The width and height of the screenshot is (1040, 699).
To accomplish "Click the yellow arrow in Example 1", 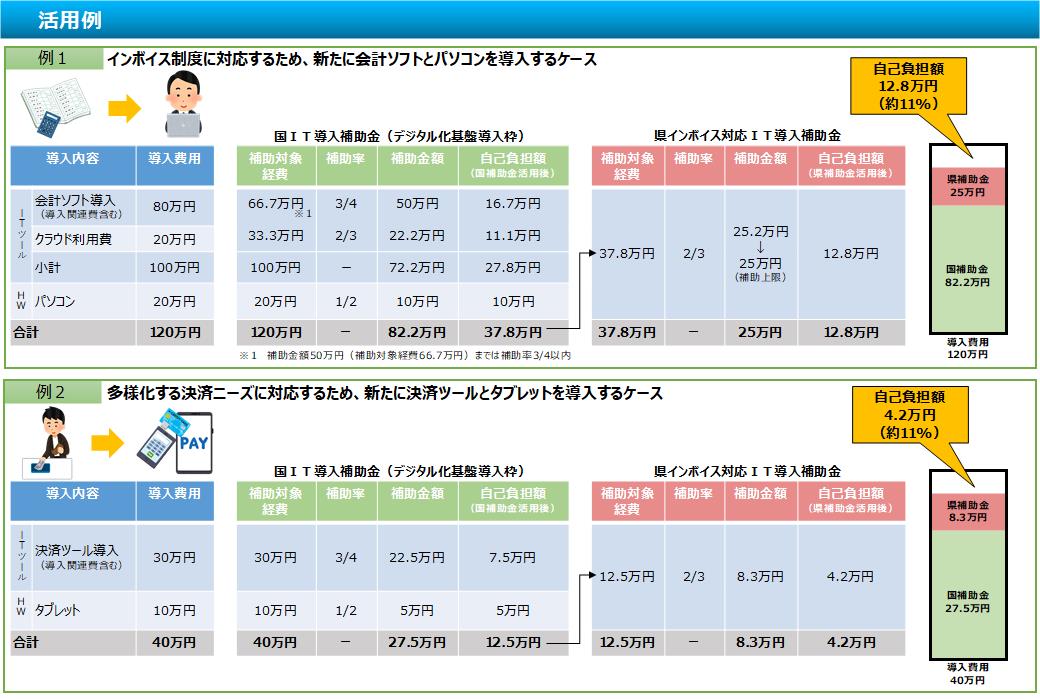I will 124,109.
